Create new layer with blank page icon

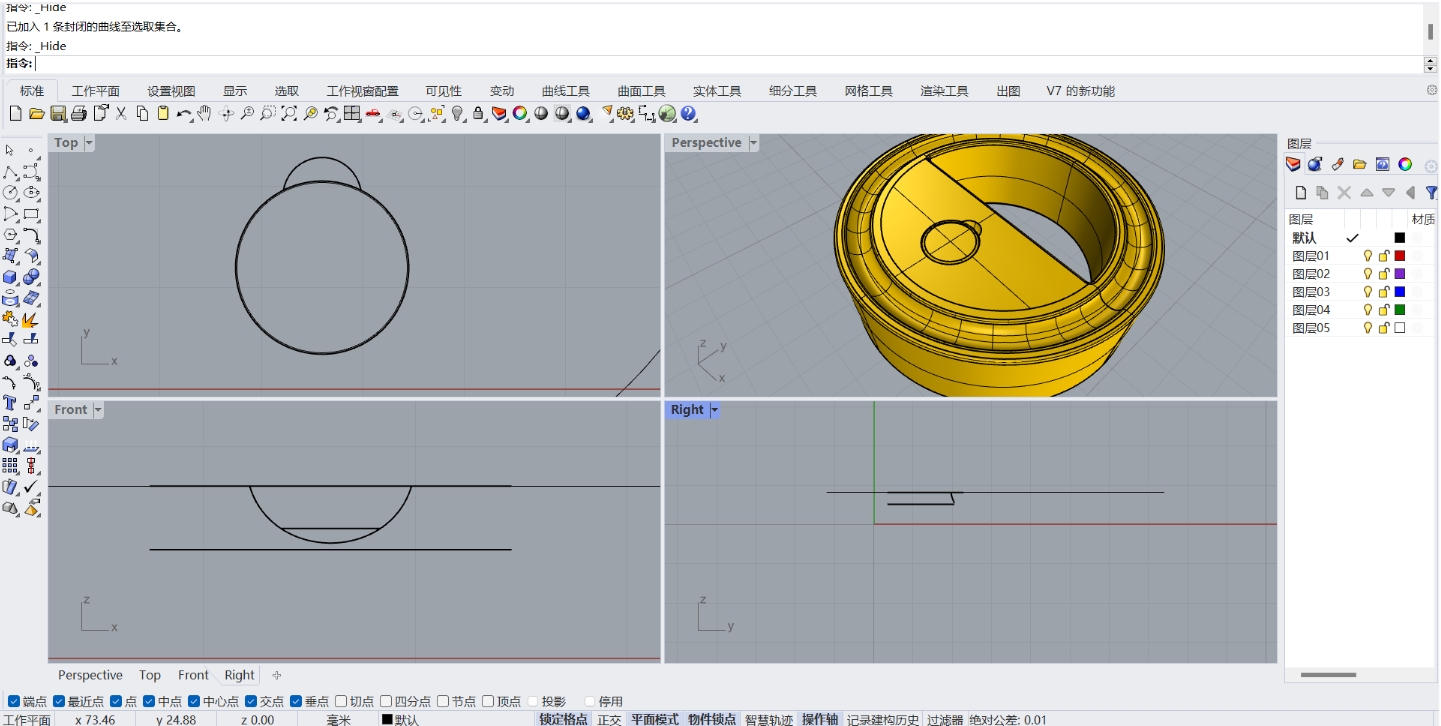pyautogui.click(x=1300, y=192)
